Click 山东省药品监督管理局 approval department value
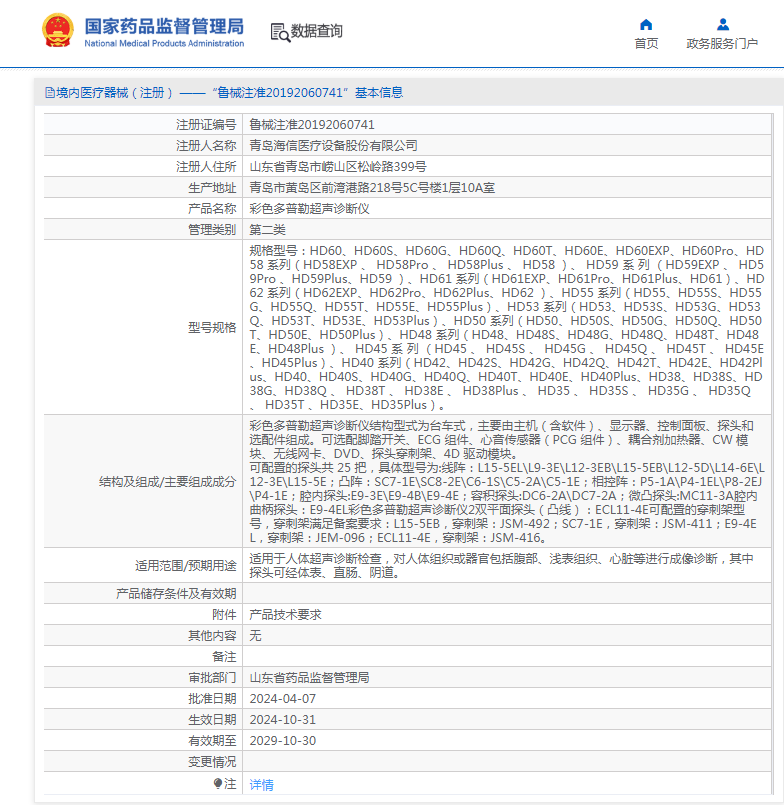The height and width of the screenshot is (805, 784). coord(309,678)
